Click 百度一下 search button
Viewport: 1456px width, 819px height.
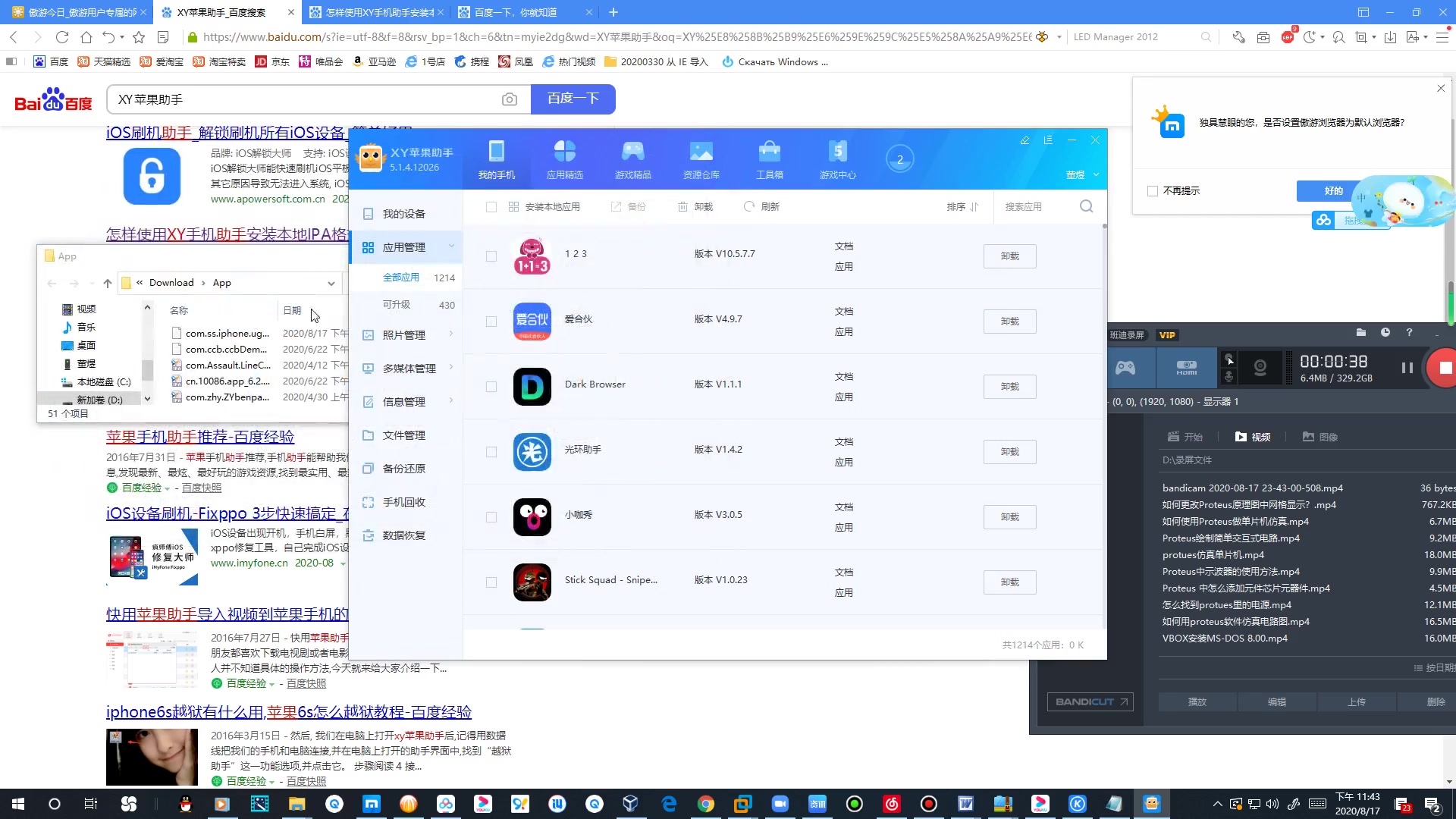(573, 99)
